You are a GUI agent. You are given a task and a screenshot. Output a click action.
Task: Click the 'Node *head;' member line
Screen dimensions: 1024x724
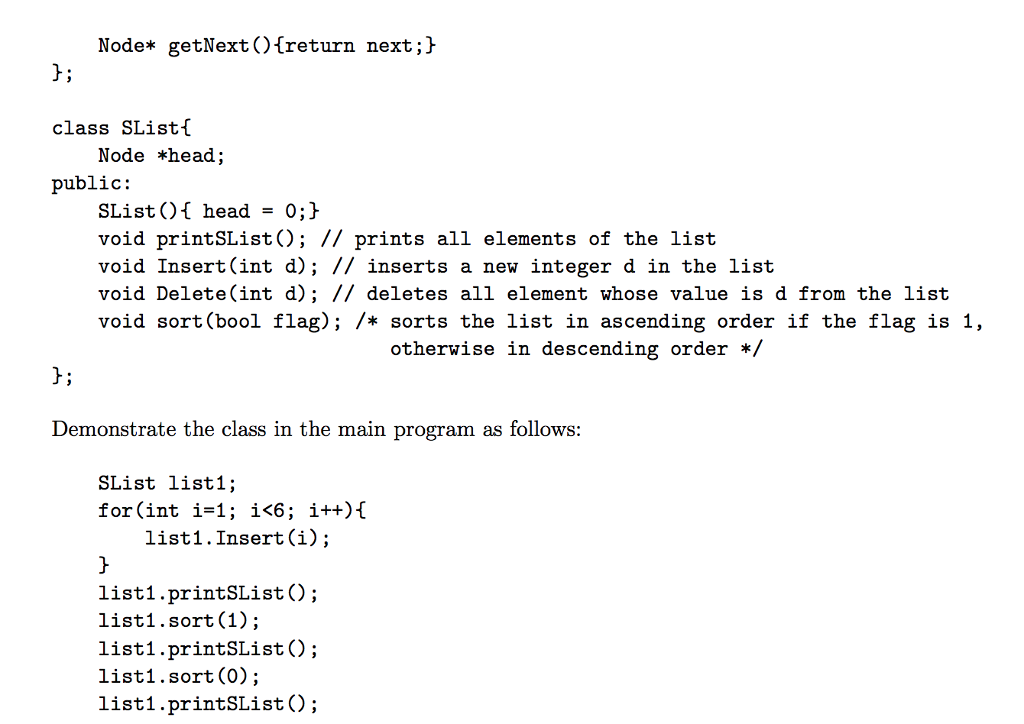click(161, 155)
